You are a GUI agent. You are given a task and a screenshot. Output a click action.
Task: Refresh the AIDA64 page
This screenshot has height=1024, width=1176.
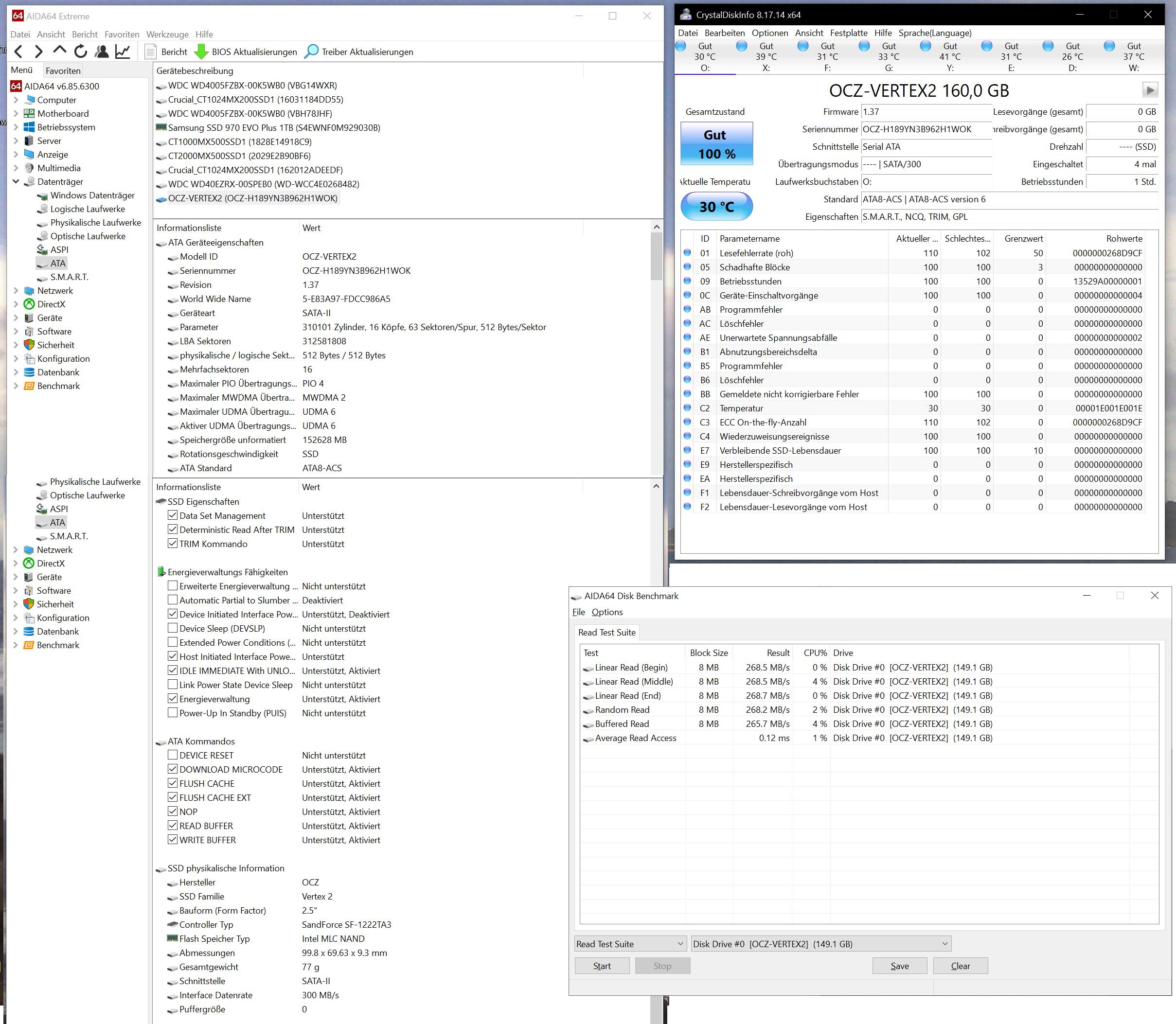(81, 52)
